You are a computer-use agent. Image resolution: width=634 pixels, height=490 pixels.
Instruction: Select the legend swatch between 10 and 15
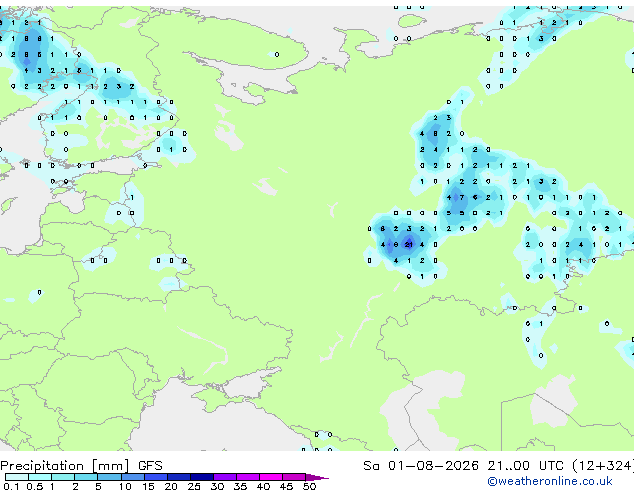133,477
